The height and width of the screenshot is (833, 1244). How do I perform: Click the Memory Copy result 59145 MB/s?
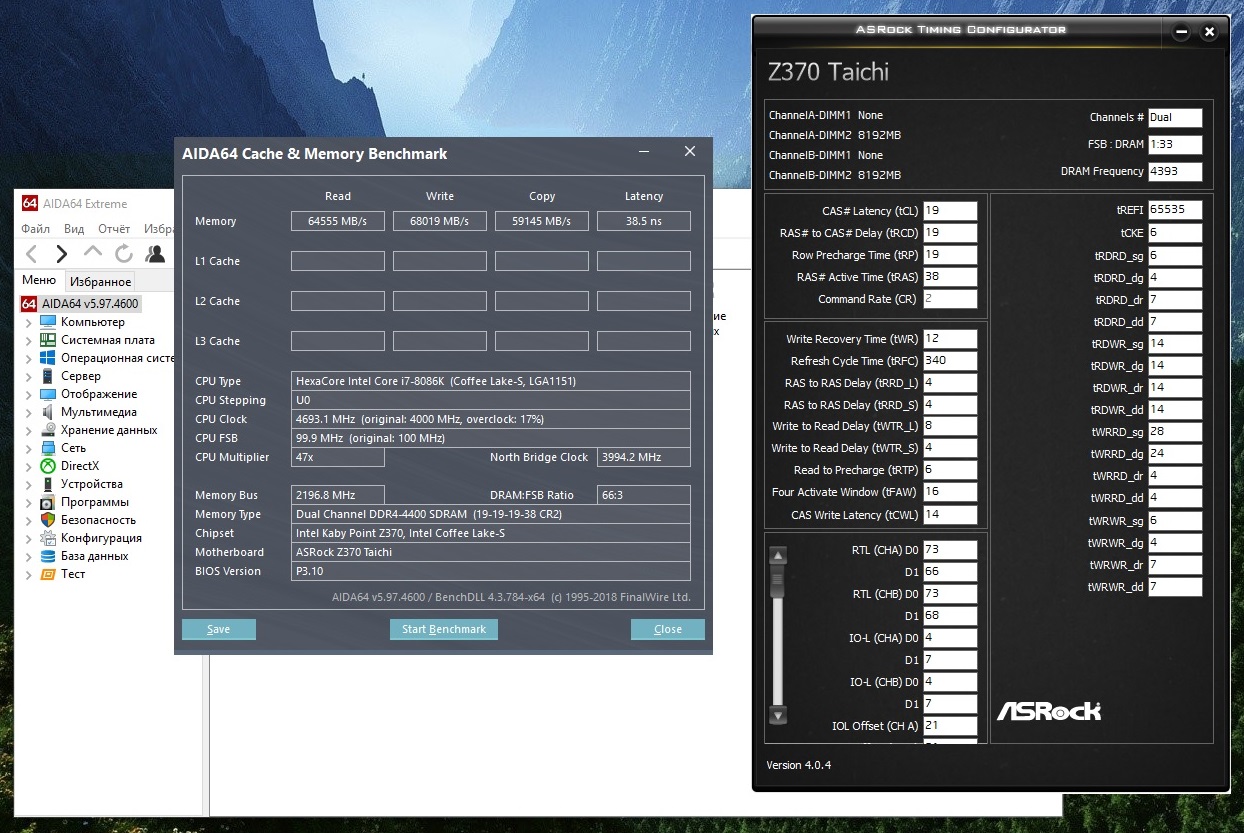click(x=542, y=221)
